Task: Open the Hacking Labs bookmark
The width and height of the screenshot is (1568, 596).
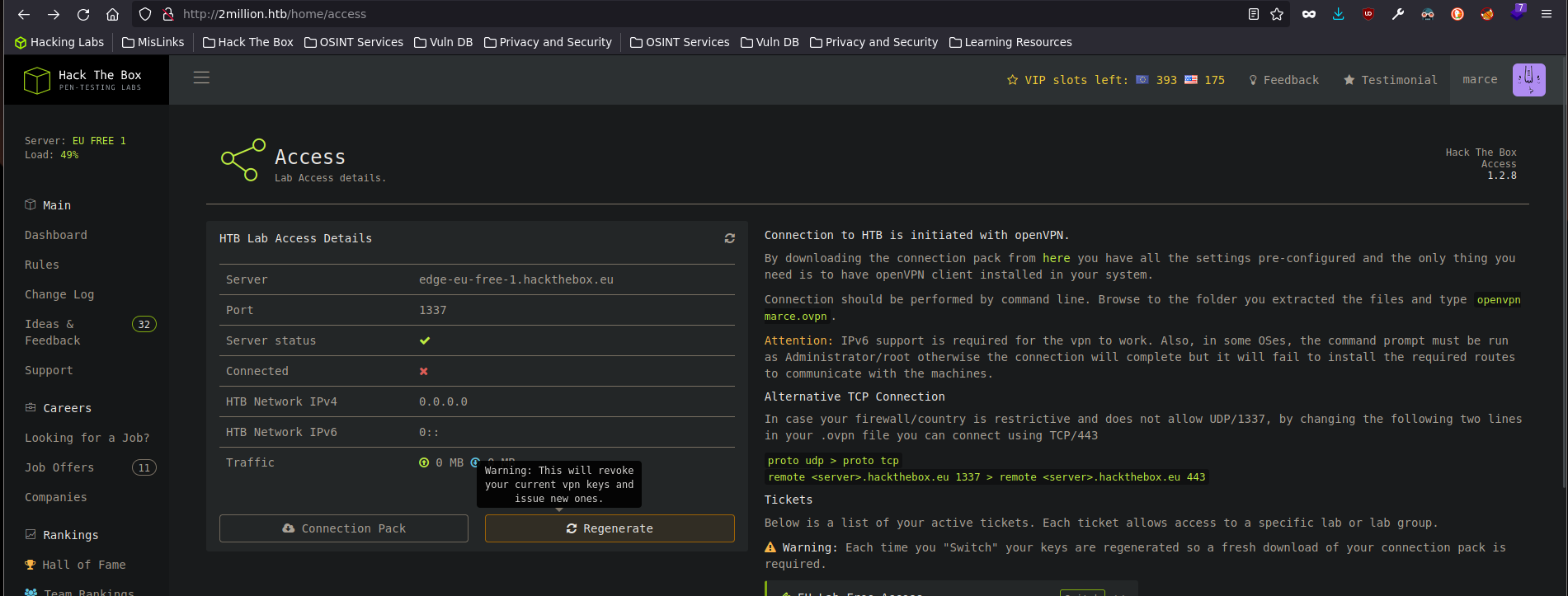Action: [x=59, y=42]
